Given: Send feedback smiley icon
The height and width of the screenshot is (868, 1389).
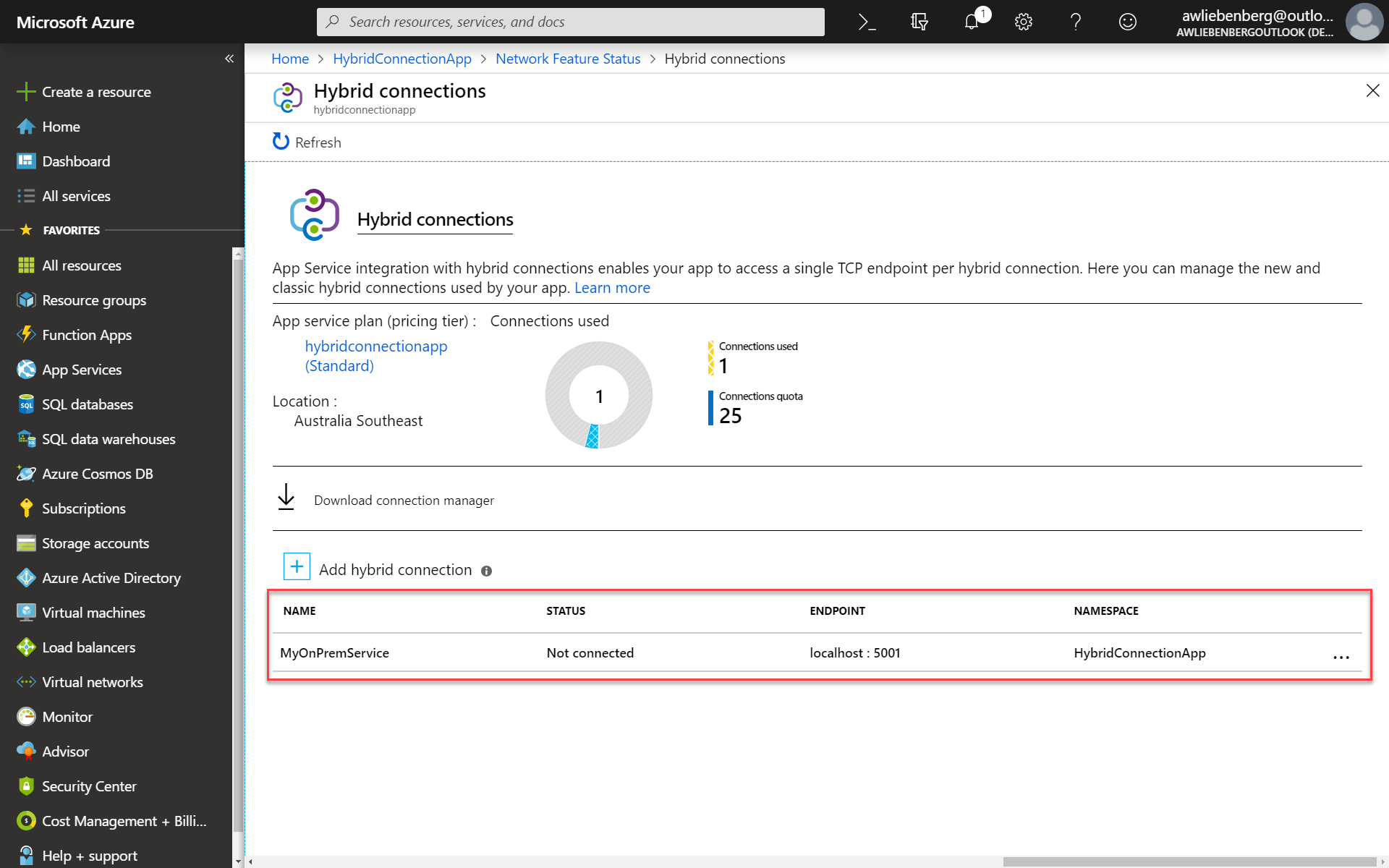Looking at the screenshot, I should (1128, 22).
